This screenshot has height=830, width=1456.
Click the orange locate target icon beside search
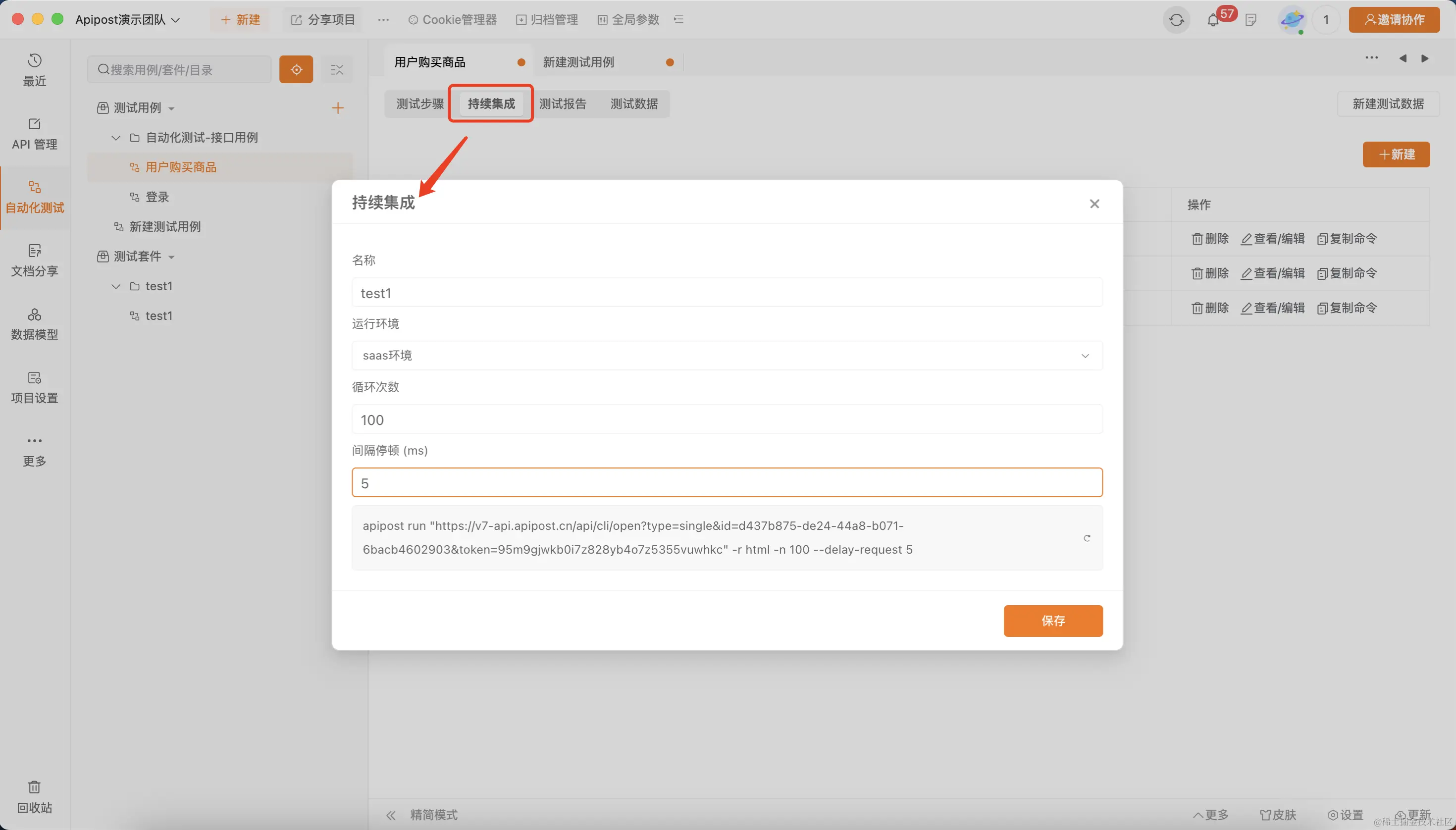[x=296, y=69]
